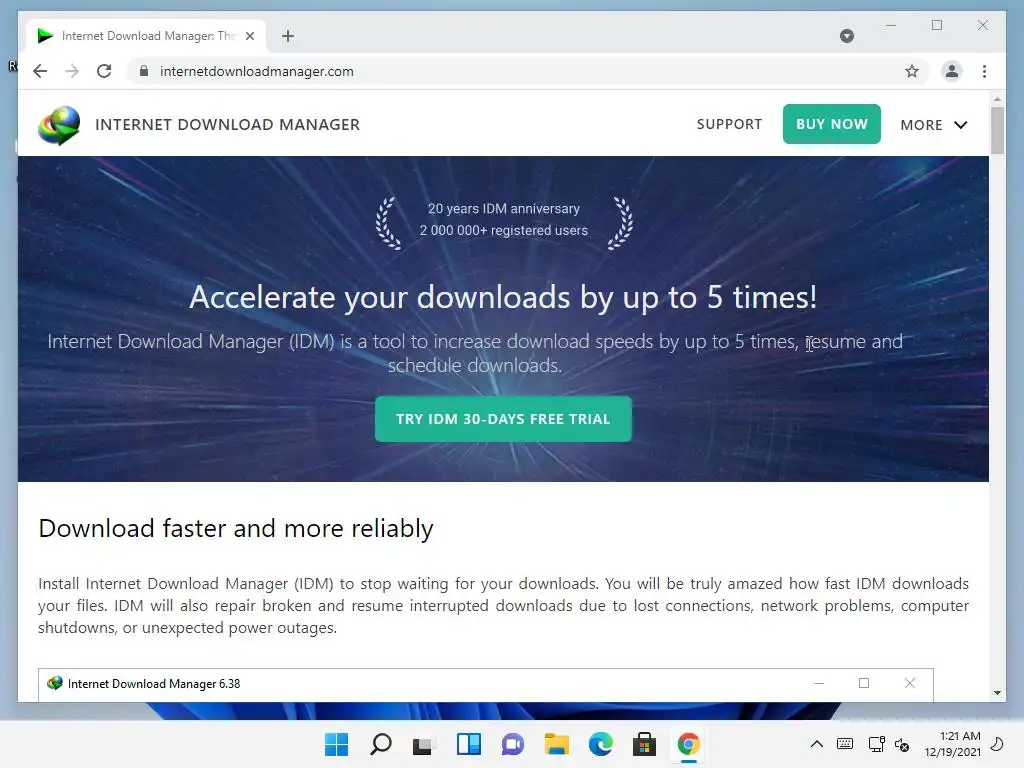Go back using the back arrow
Image resolution: width=1024 pixels, height=768 pixels.
[40, 71]
